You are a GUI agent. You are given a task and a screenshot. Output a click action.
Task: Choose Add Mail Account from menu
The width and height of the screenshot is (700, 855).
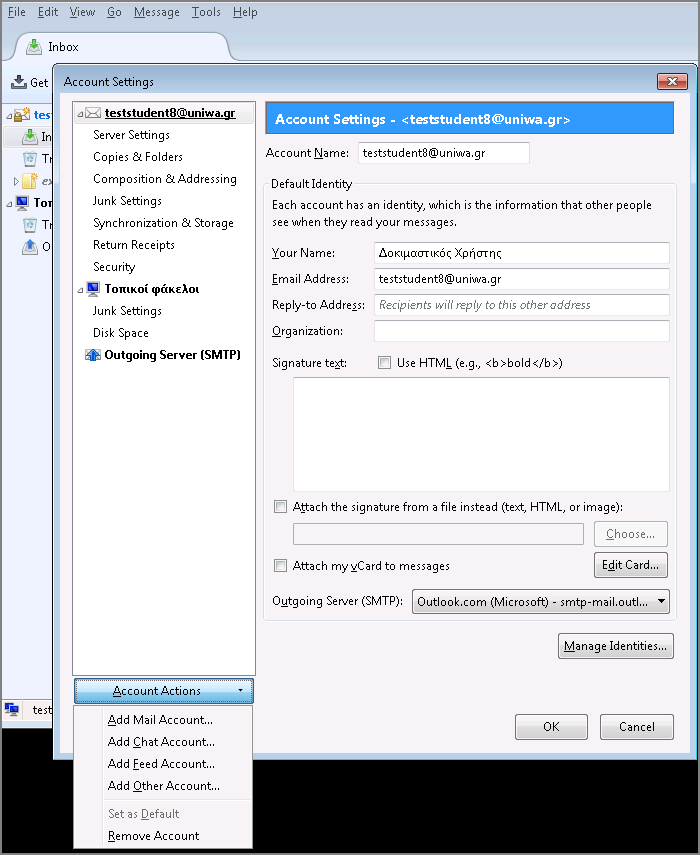pos(163,720)
